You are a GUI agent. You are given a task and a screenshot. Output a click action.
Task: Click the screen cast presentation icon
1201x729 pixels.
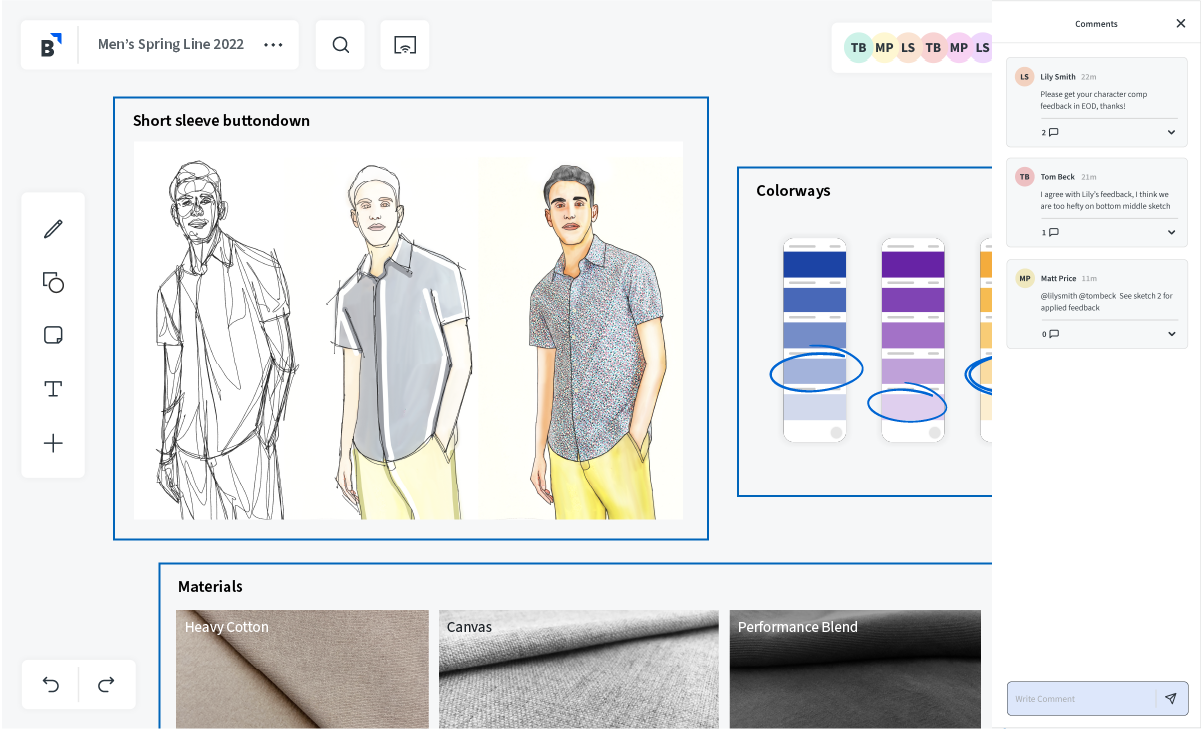(405, 45)
